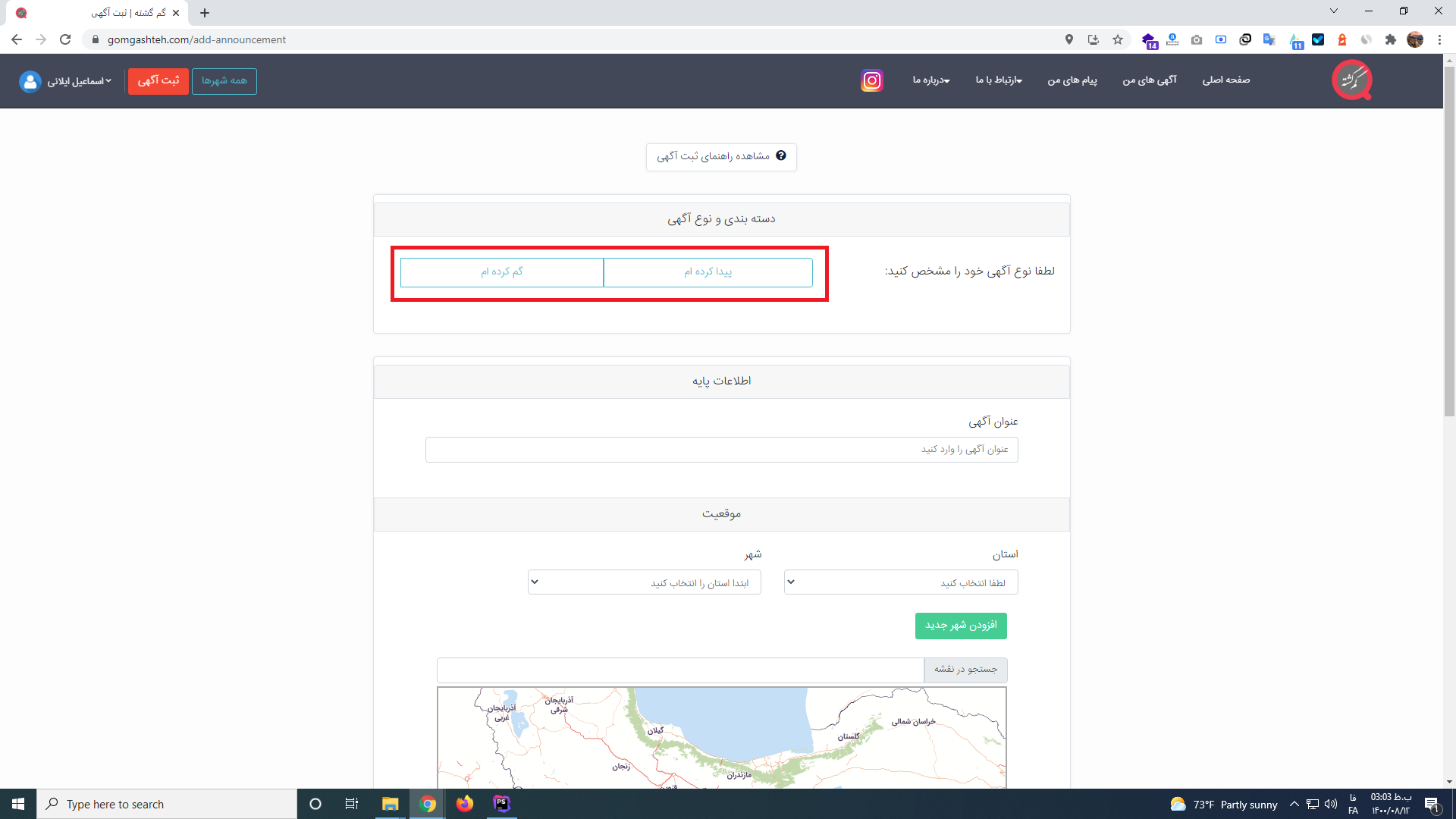Open the volume control in system tray

tap(1331, 804)
